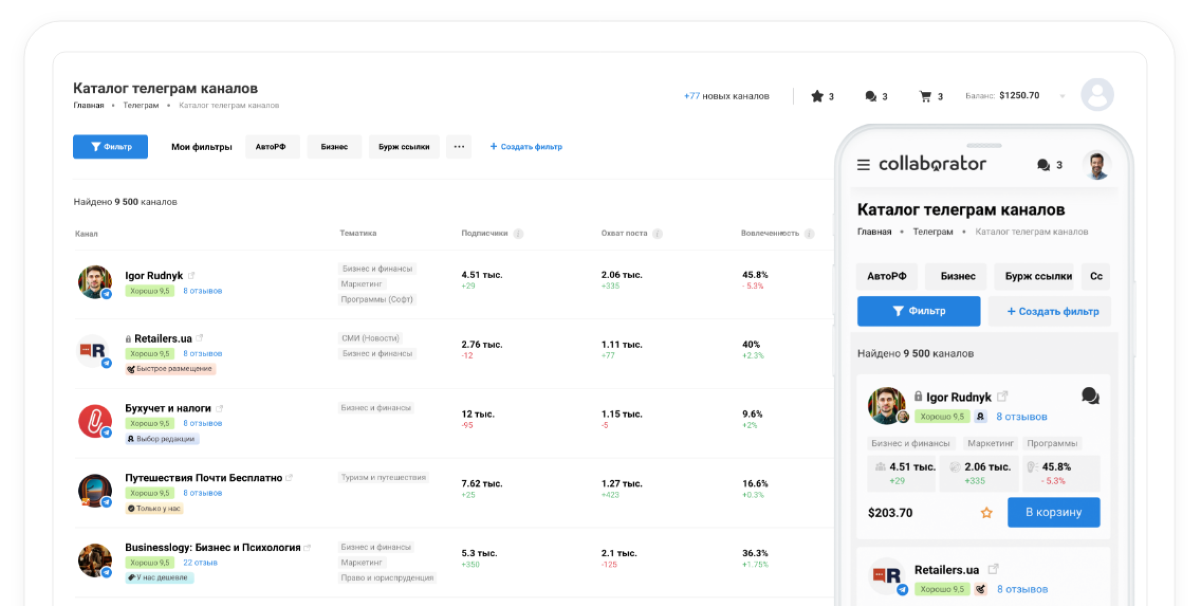
Task: Open shopping cart icon in desktop header
Action: pyautogui.click(x=925, y=96)
